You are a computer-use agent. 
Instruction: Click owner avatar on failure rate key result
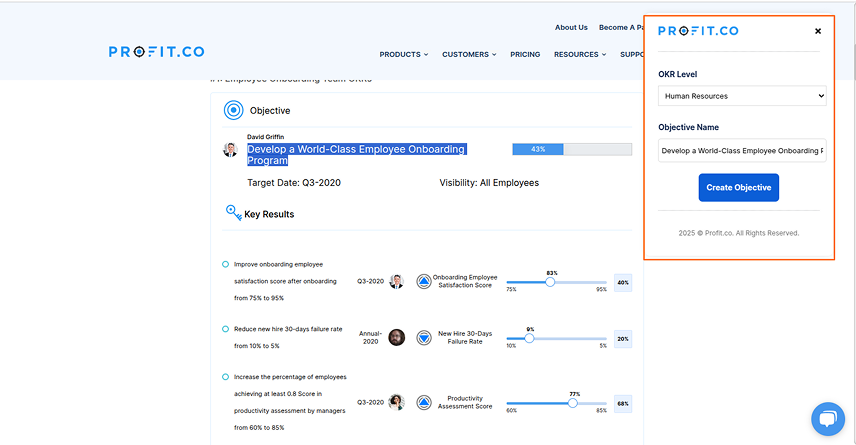pos(397,337)
